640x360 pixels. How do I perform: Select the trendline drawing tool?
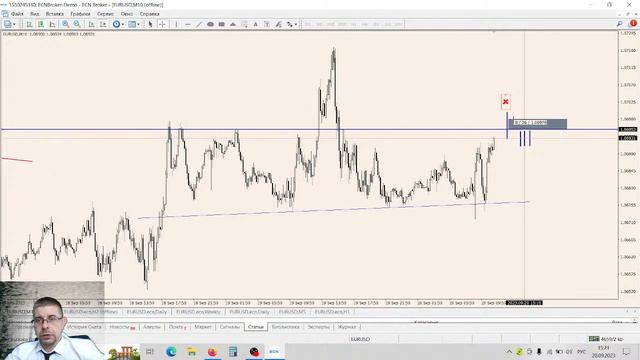click(199, 24)
